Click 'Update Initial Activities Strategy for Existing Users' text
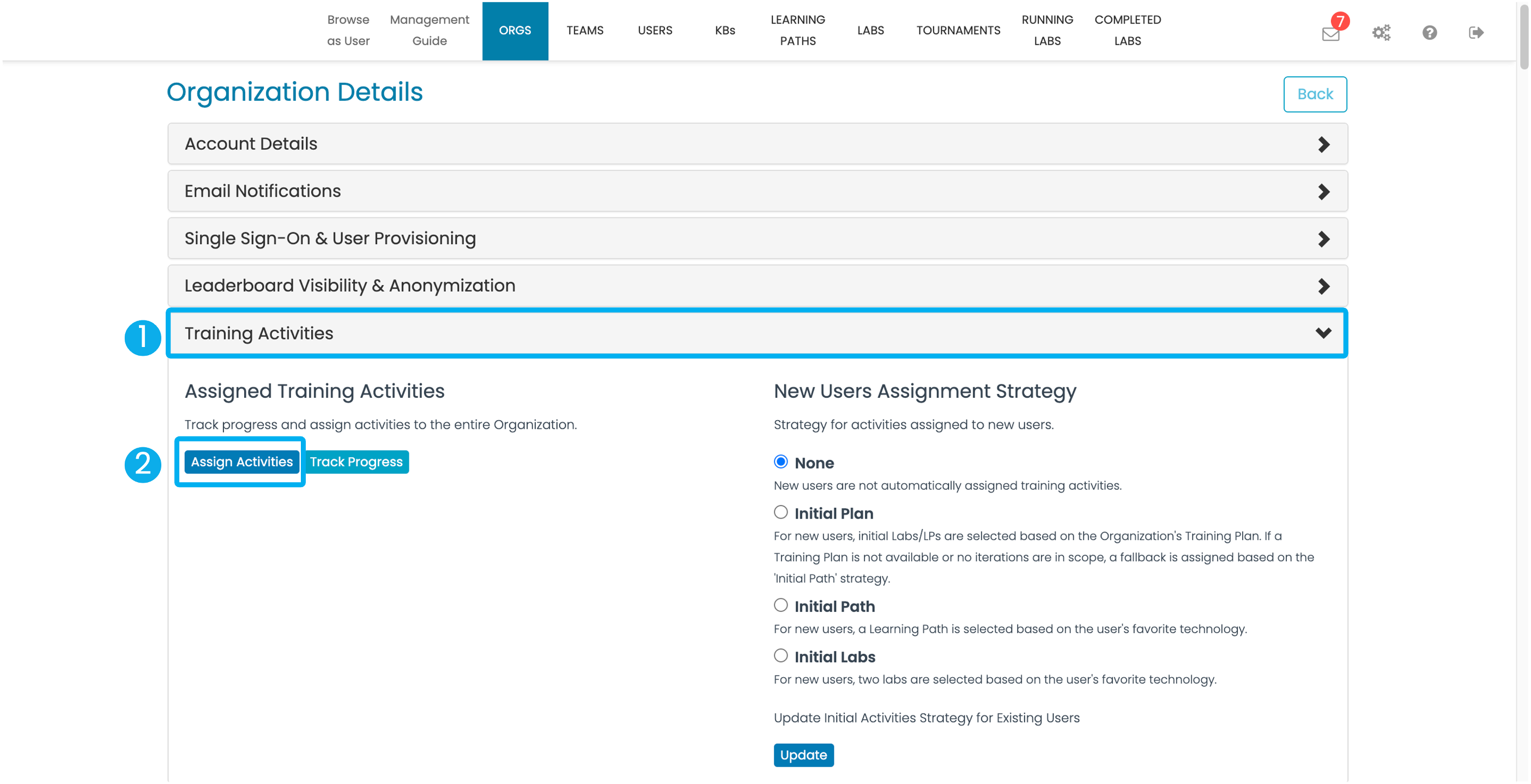This screenshot has height=784, width=1531. point(926,718)
